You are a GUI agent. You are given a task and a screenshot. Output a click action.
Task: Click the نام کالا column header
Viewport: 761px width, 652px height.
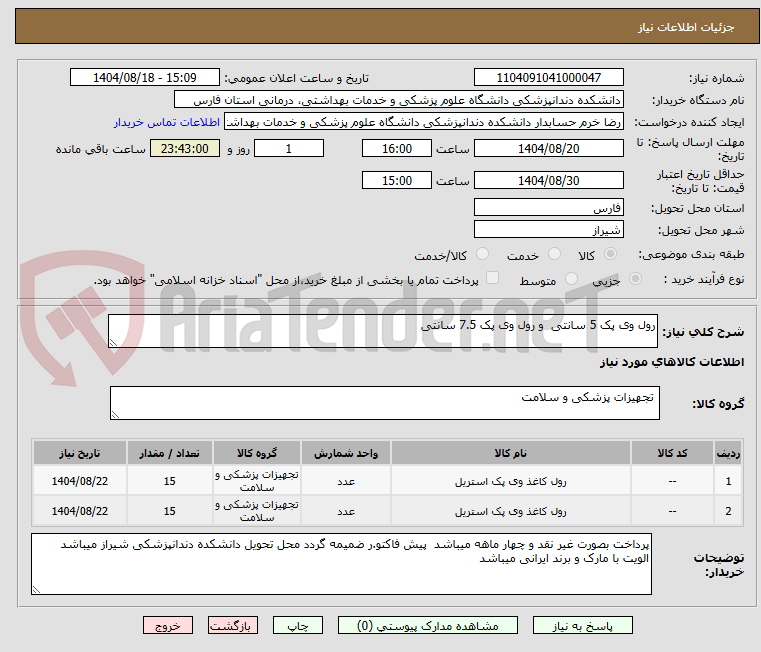tap(511, 453)
